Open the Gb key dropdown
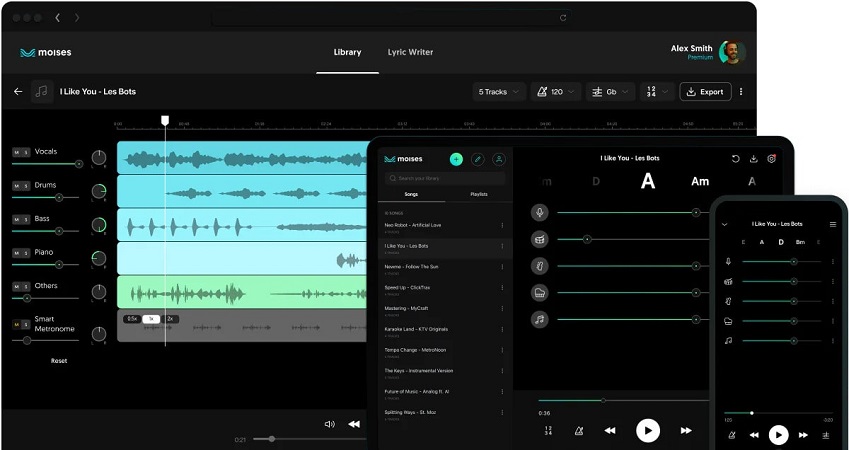The width and height of the screenshot is (849, 450). click(610, 92)
